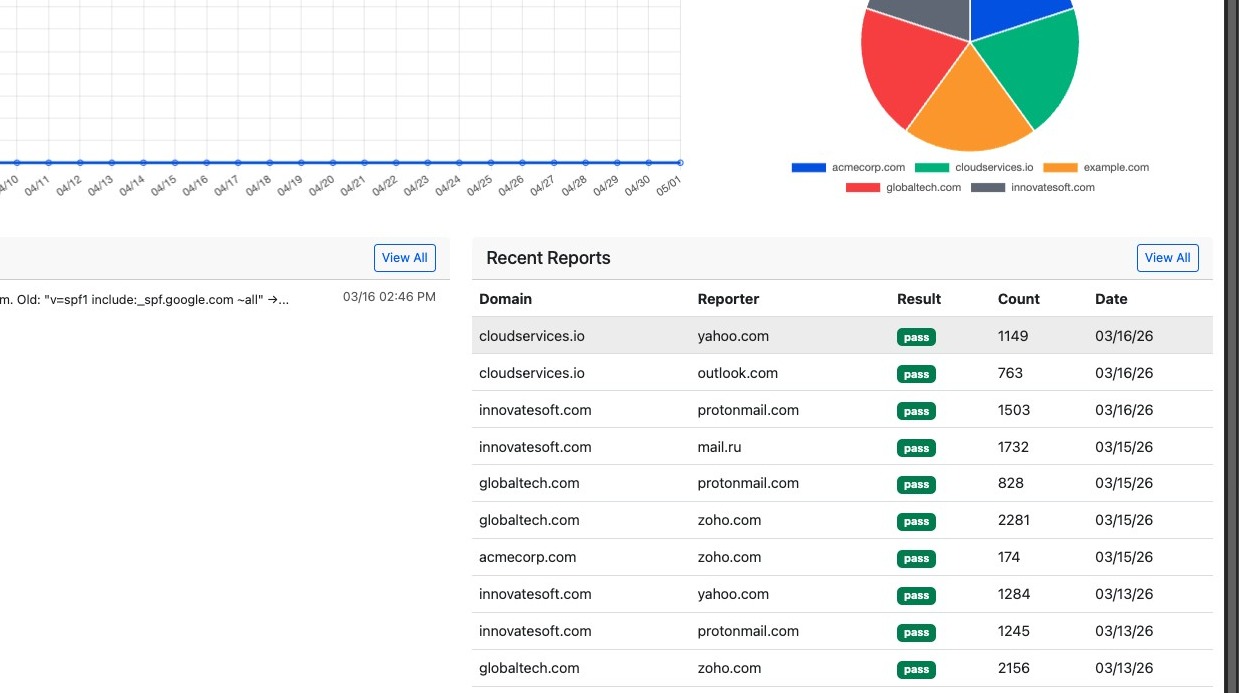This screenshot has height=693, width=1239.
Task: Open View All in Recent Reports
Action: point(1167,258)
